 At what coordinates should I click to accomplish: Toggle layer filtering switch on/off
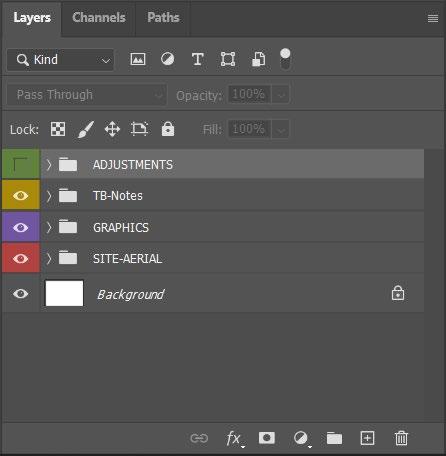(285, 59)
